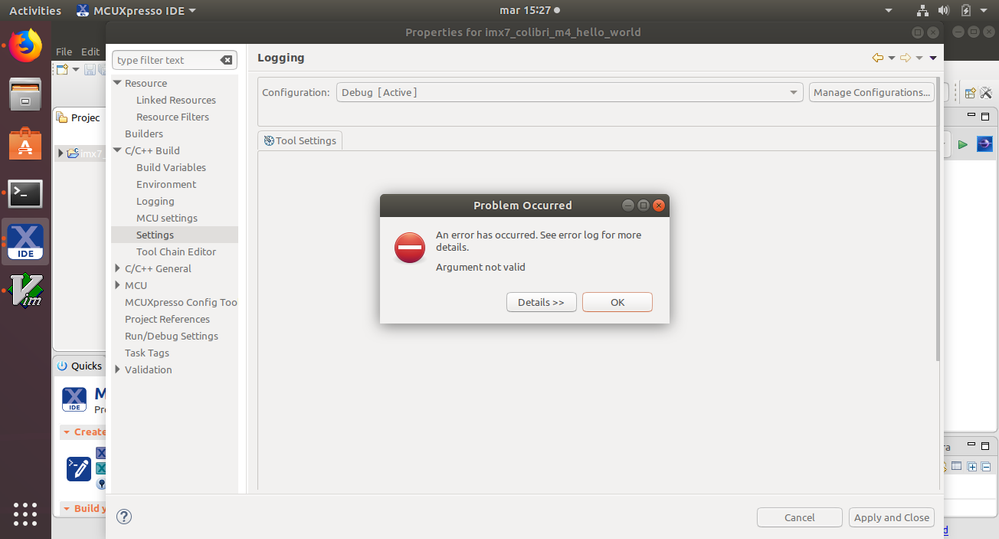Select Resource Filters in the properties tree
The height and width of the screenshot is (539, 999).
pyautogui.click(x=172, y=117)
